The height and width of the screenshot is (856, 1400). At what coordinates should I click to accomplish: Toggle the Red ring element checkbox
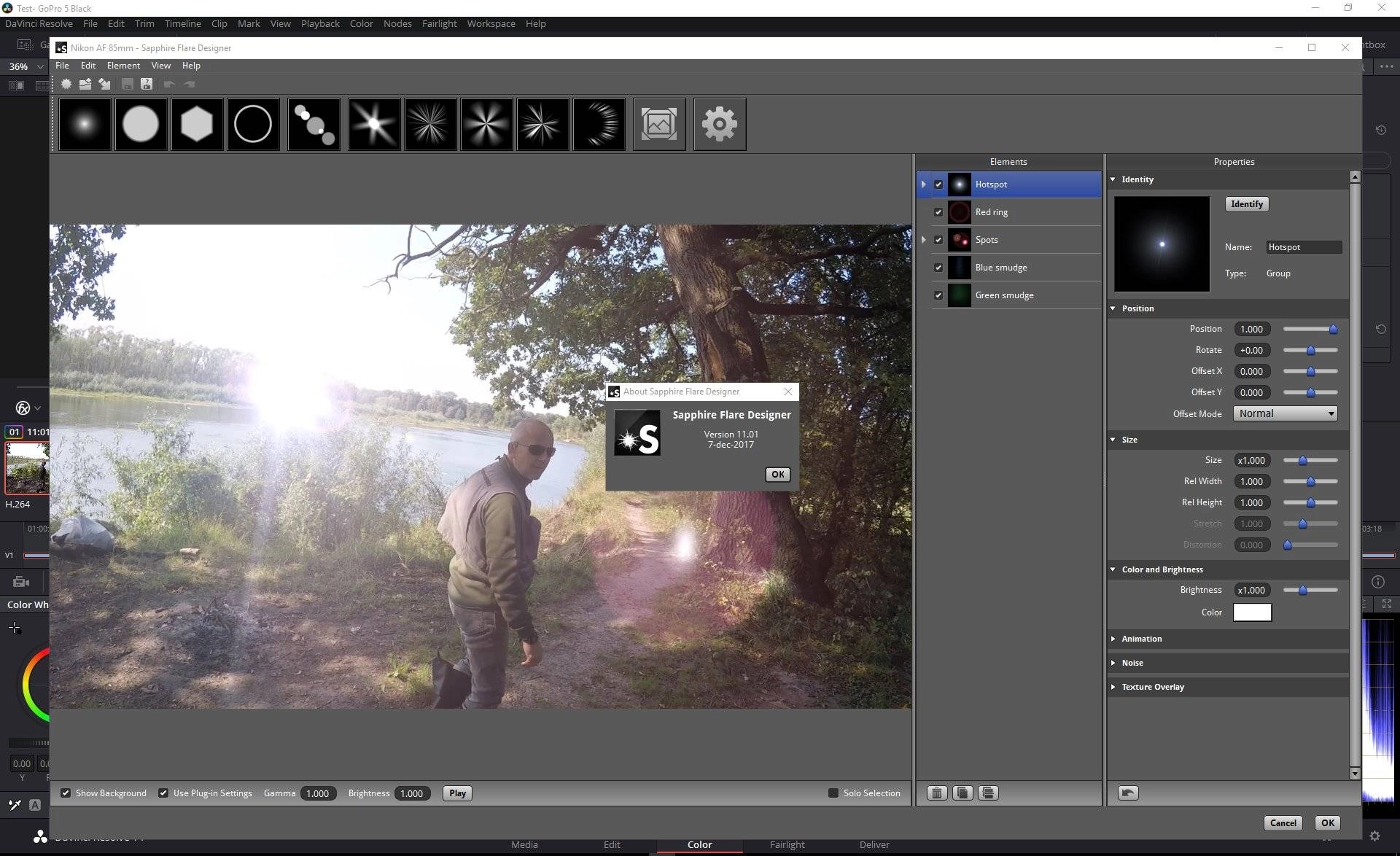point(938,212)
